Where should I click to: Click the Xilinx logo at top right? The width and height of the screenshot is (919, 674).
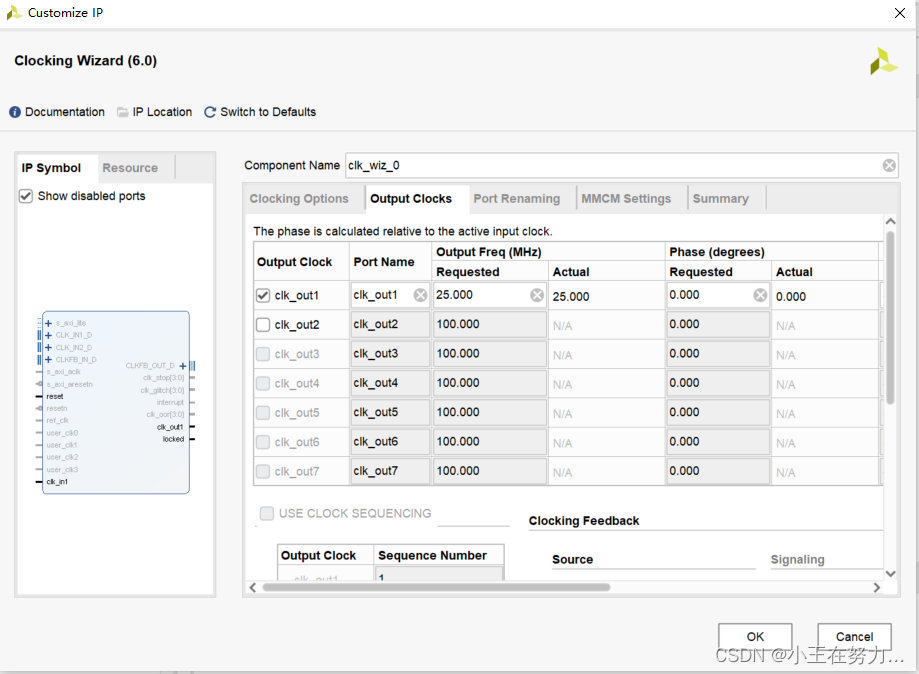[x=884, y=62]
